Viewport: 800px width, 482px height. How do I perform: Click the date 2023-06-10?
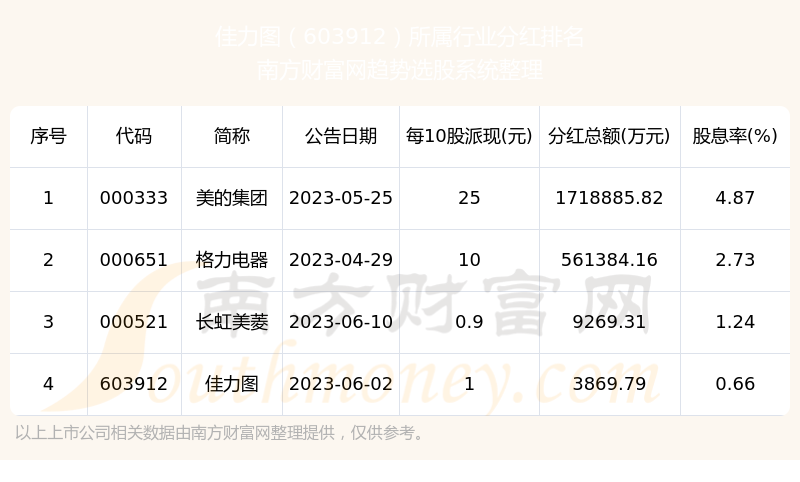click(x=341, y=322)
